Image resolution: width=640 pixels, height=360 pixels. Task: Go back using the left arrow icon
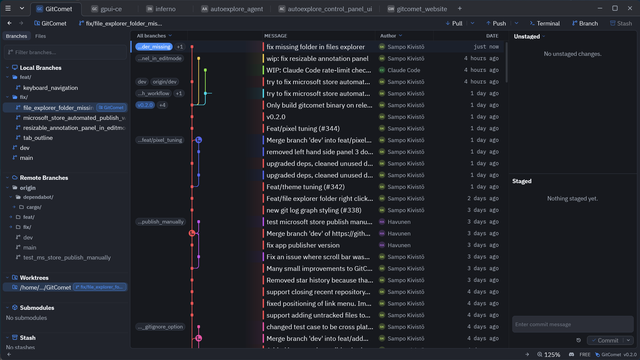[x=9, y=23]
